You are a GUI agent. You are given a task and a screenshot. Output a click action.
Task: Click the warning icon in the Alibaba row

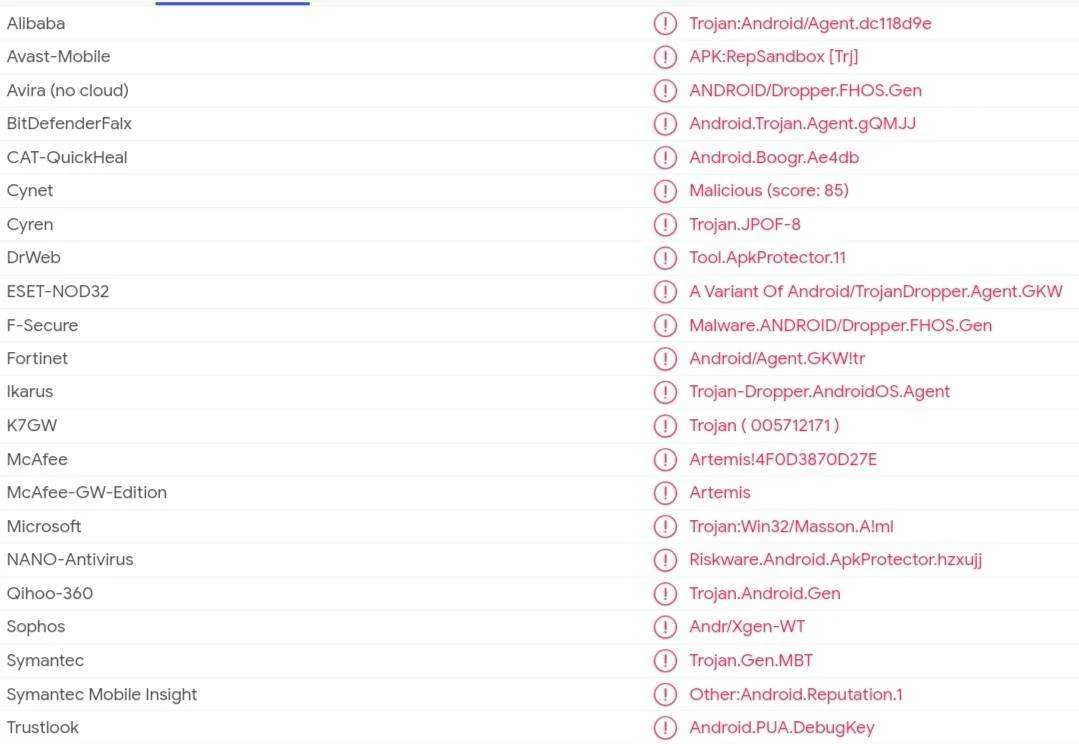pyautogui.click(x=665, y=23)
